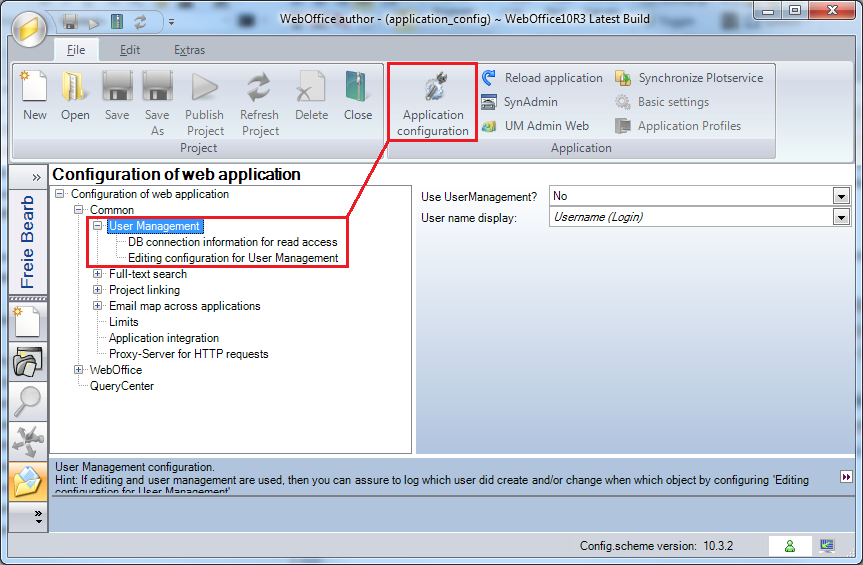Viewport: 863px width, 565px height.
Task: Click the quick access Close archive icon
Action: (x=117, y=22)
